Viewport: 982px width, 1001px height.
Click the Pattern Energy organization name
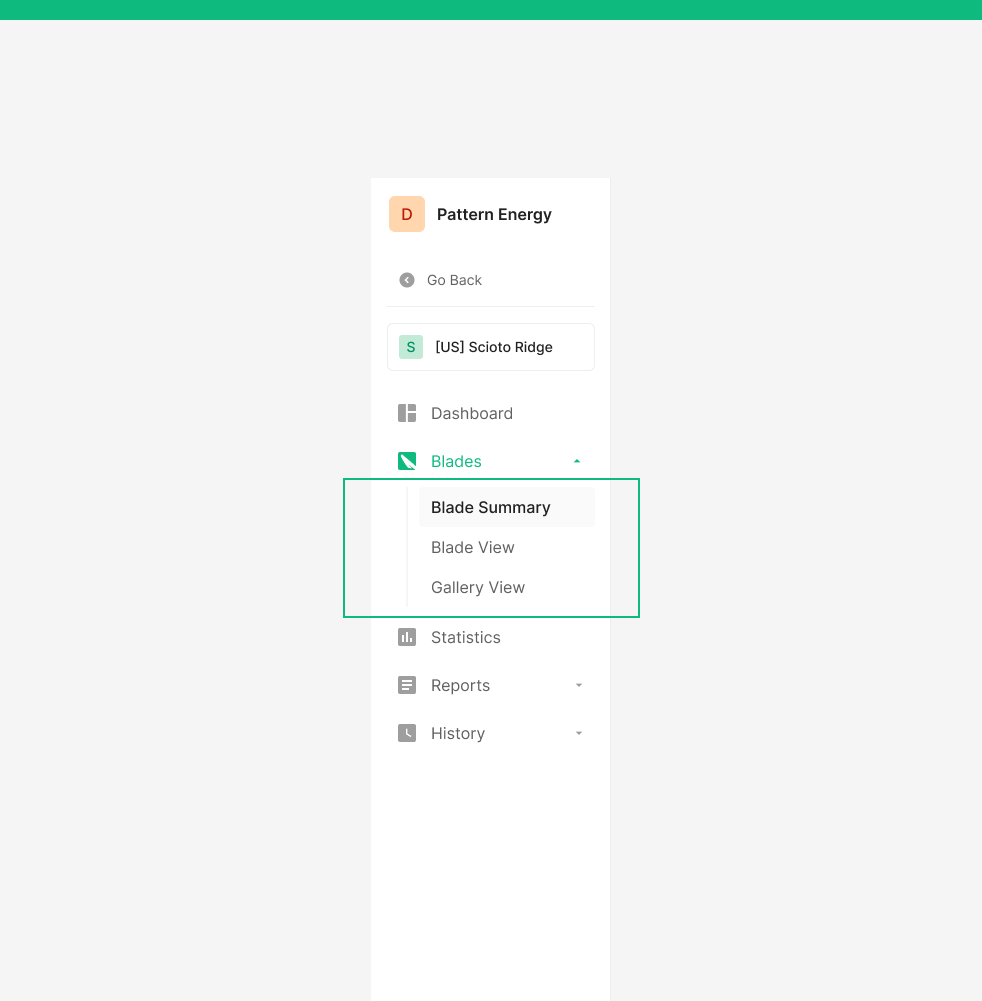(494, 214)
